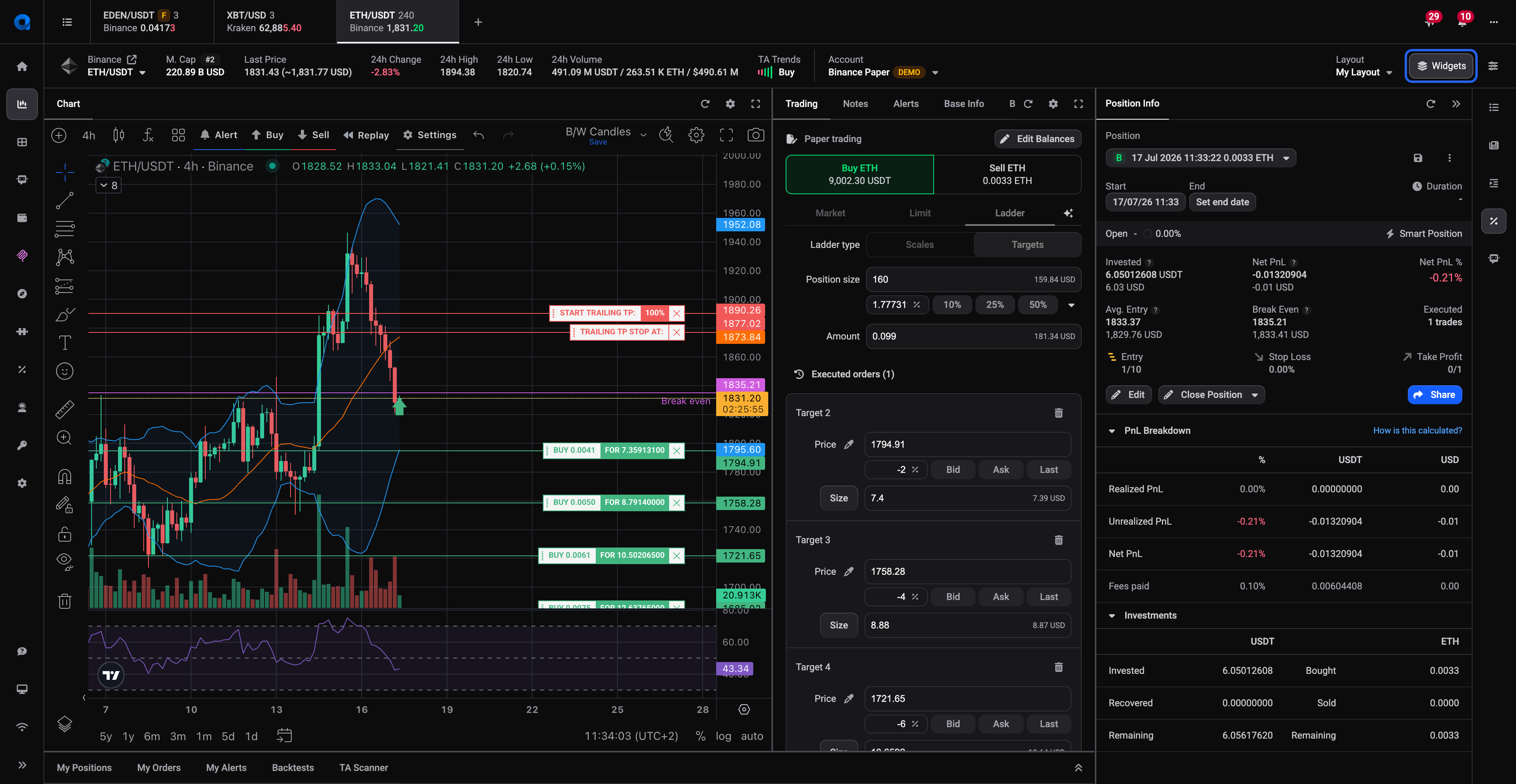Open the hamburger list menu
Screen dimensions: 1516x784
pos(67,22)
